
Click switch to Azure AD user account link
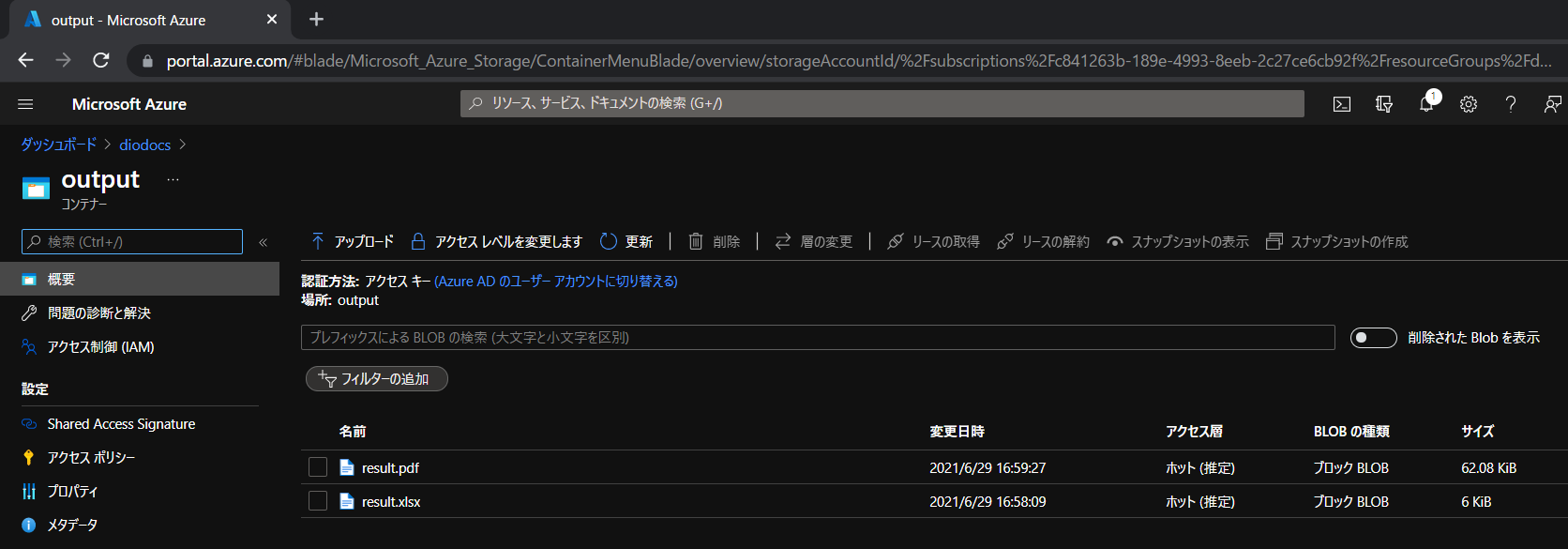556,282
